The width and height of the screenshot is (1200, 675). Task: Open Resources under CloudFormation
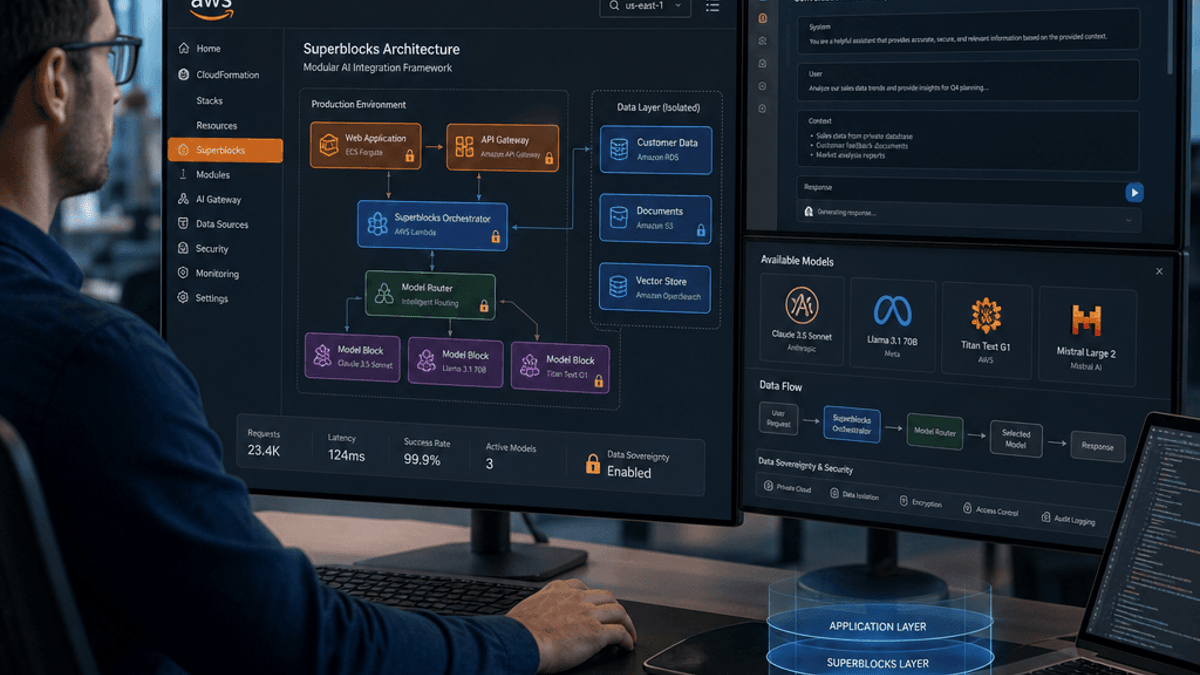pyautogui.click(x=217, y=126)
